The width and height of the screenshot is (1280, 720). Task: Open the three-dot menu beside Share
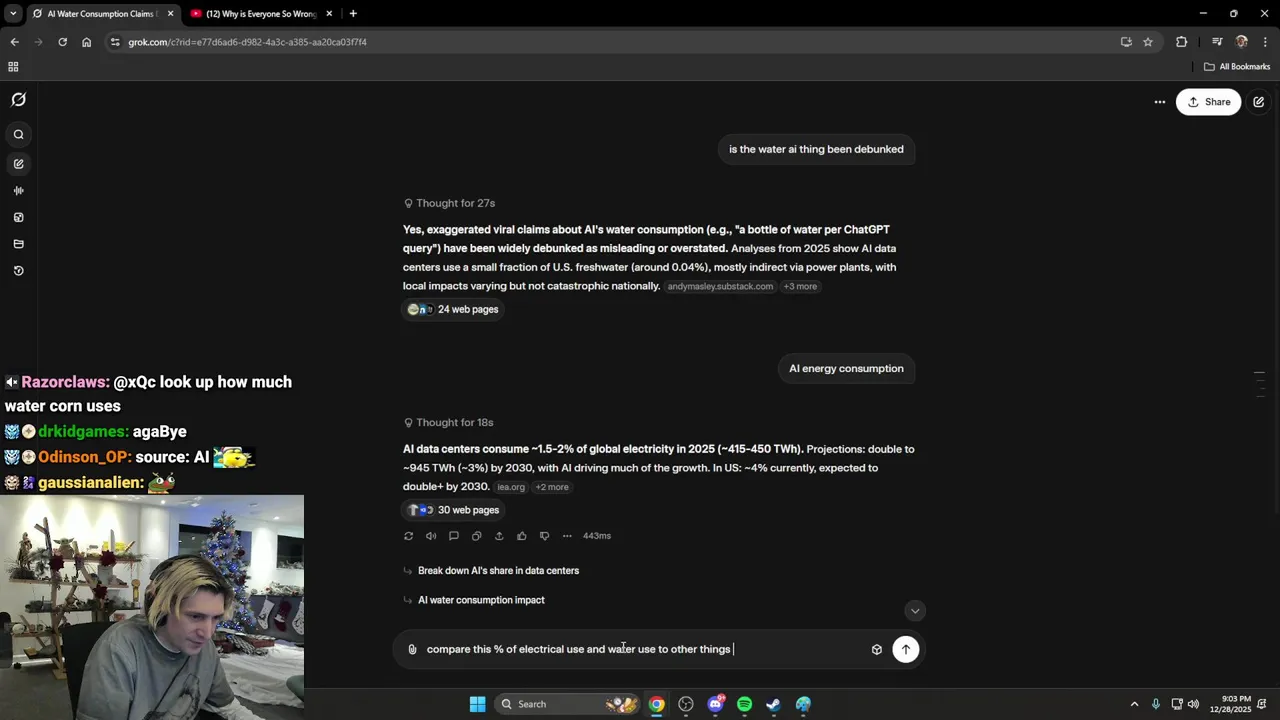[x=1159, y=102]
